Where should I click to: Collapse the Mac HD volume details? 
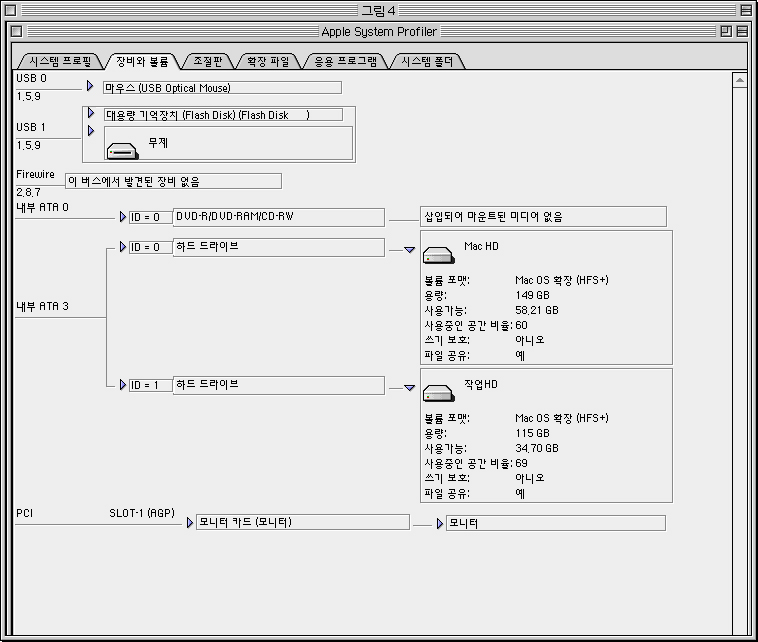409,250
